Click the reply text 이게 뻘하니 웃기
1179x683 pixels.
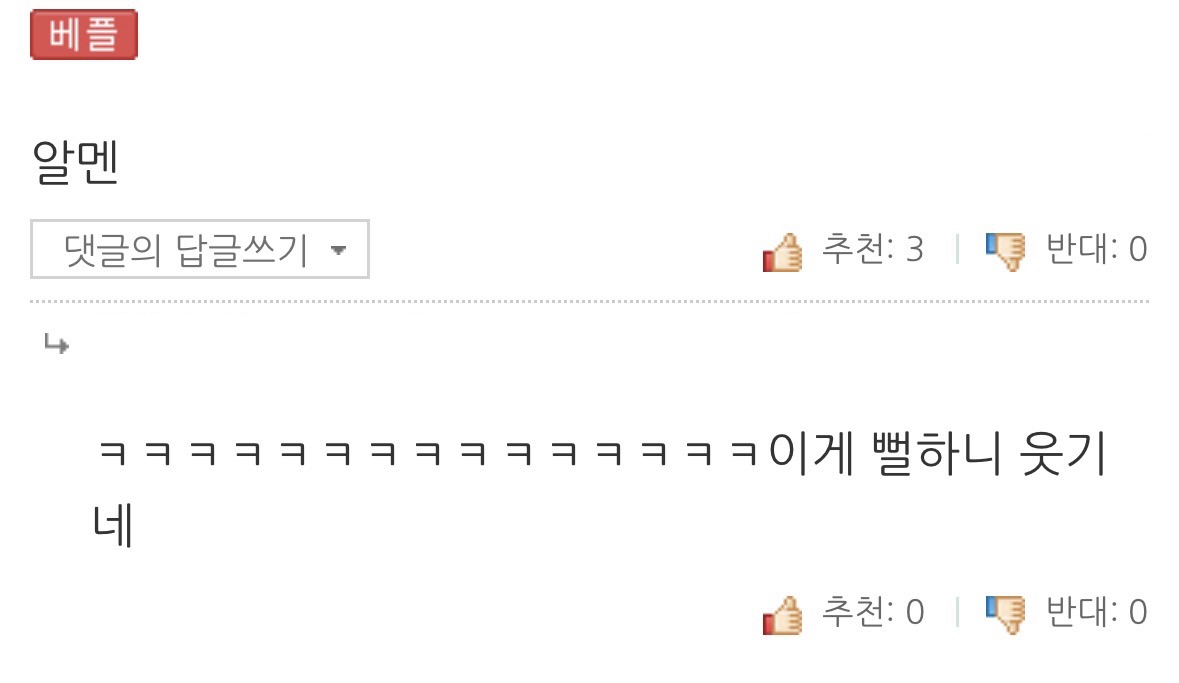[x=937, y=454]
